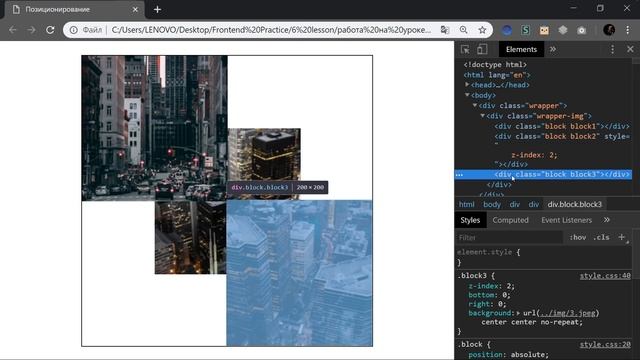Image resolution: width=640 pixels, height=360 pixels.
Task: Click the z-index: 2 inline style line
Action: pyautogui.click(x=534, y=155)
